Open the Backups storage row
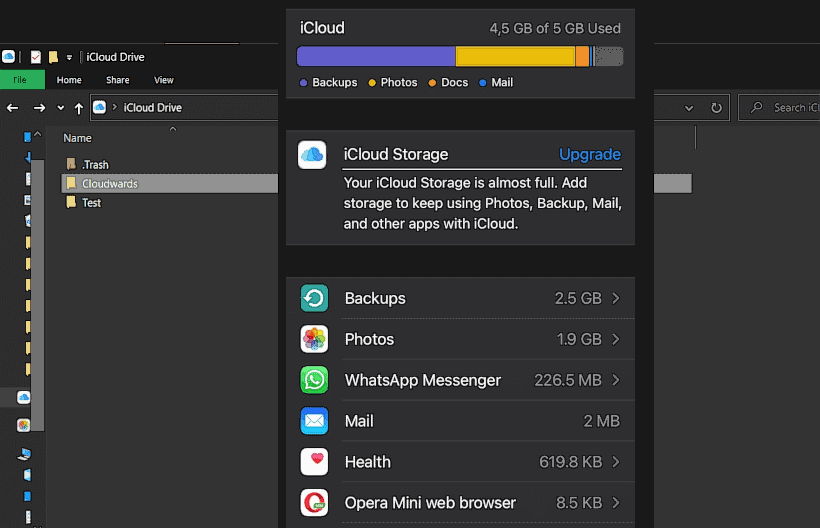The width and height of the screenshot is (820, 528). point(460,298)
